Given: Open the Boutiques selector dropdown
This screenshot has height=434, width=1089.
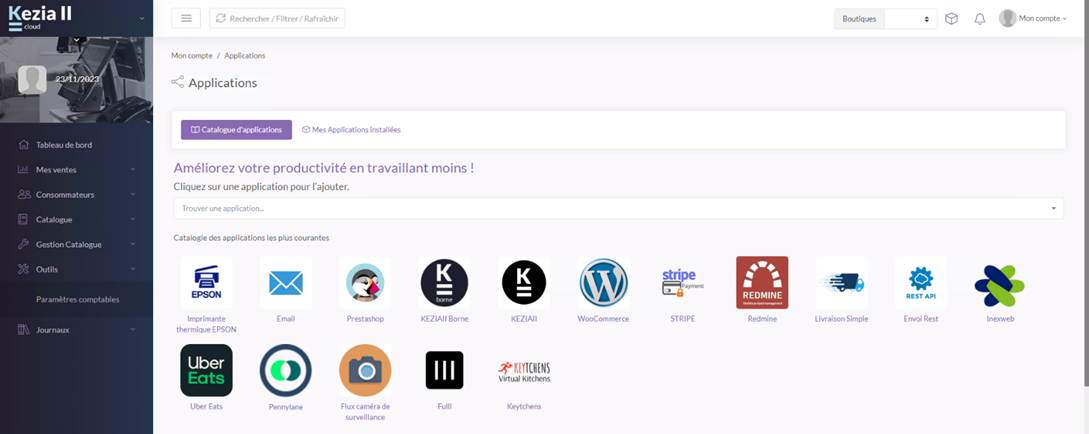Looking at the screenshot, I should (x=910, y=19).
